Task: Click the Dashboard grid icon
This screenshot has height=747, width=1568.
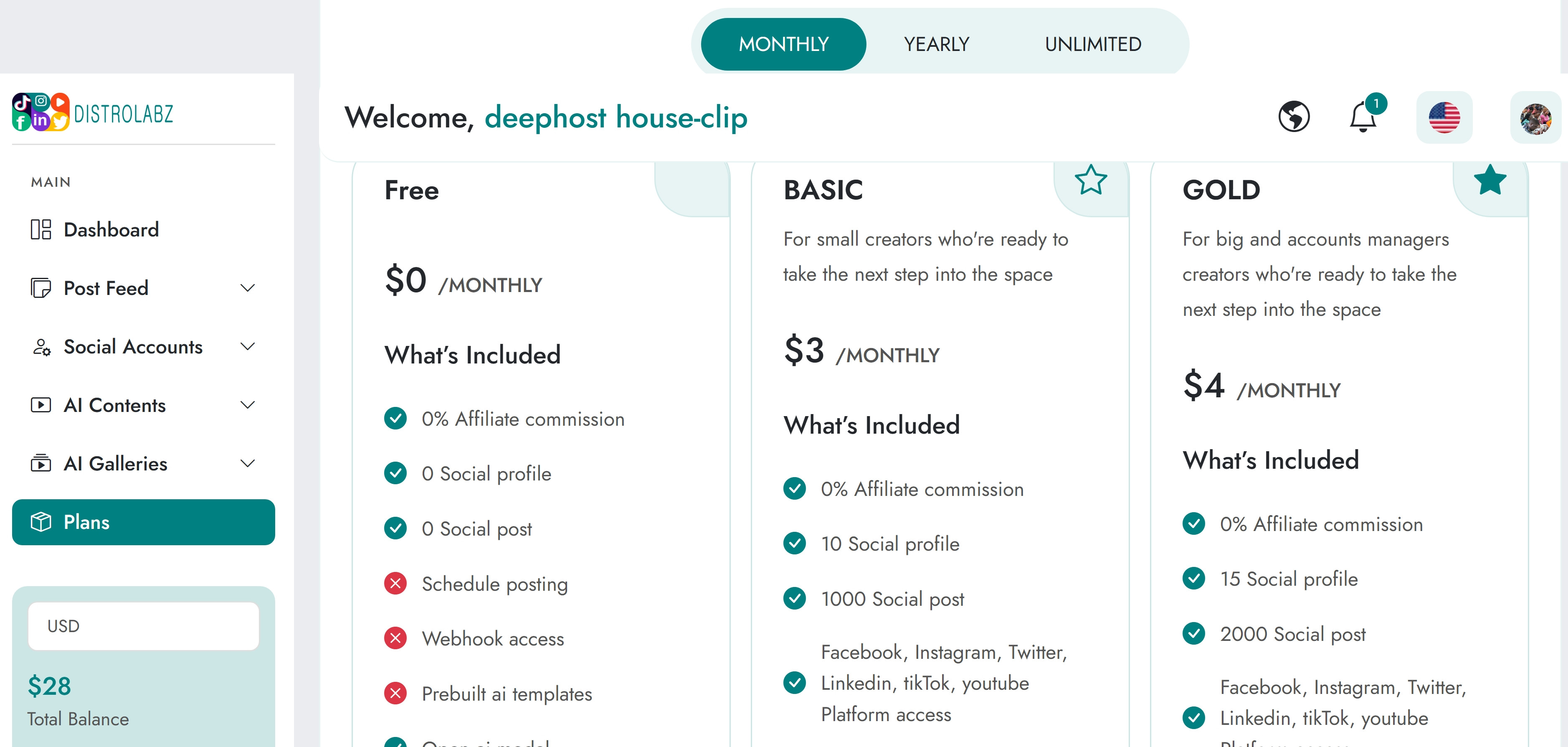Action: coord(41,229)
